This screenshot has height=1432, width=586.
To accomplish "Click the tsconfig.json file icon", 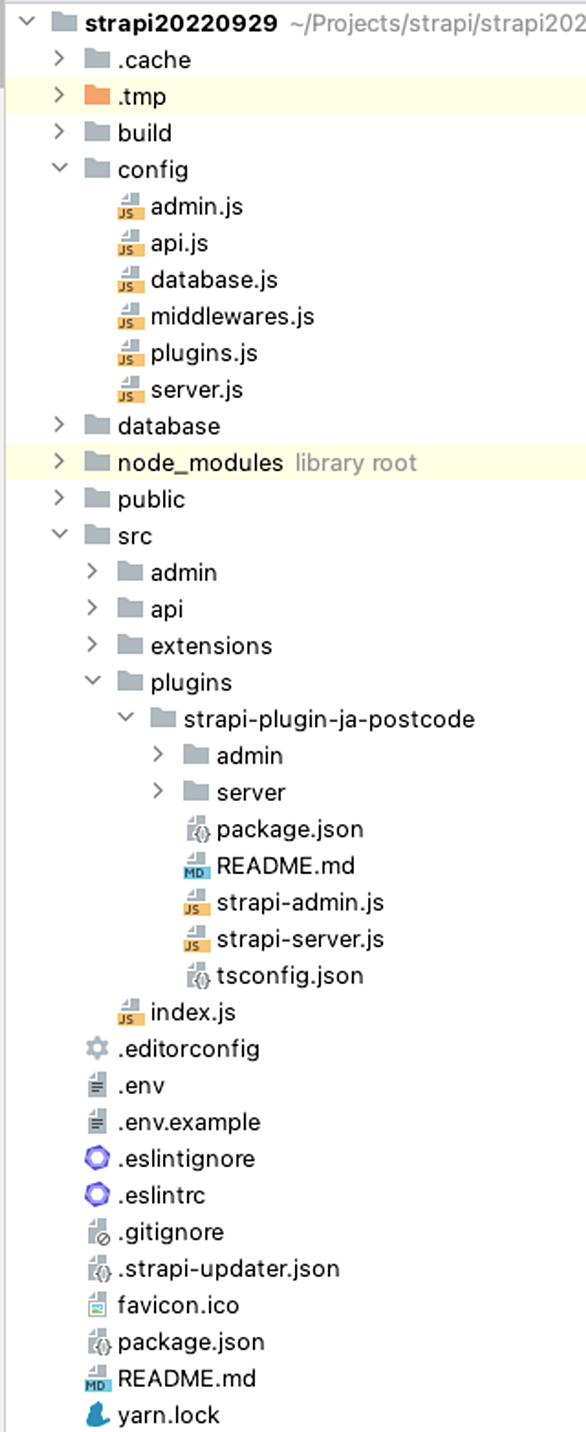I will (x=196, y=976).
